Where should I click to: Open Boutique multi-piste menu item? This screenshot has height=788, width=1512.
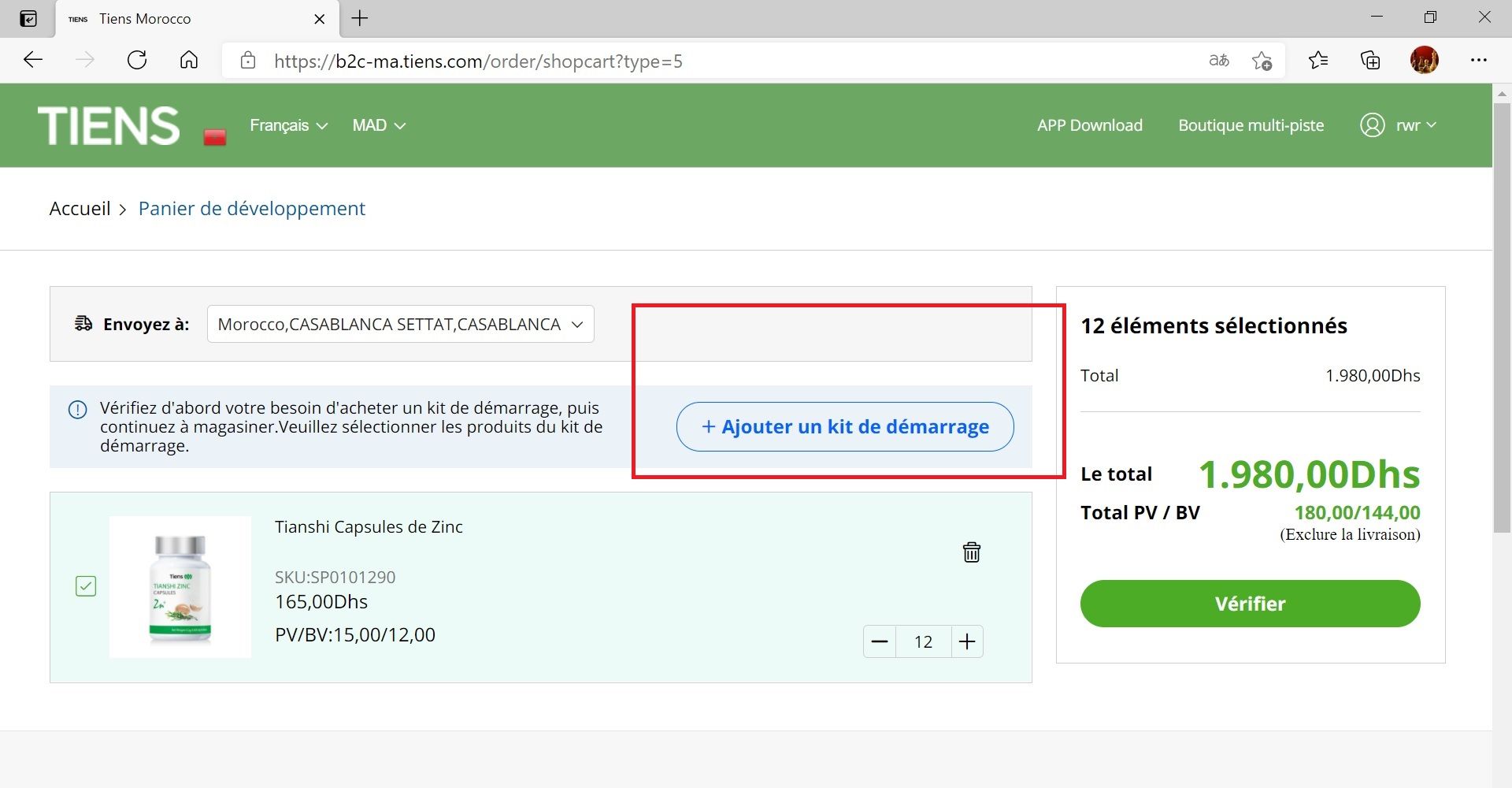click(x=1251, y=125)
